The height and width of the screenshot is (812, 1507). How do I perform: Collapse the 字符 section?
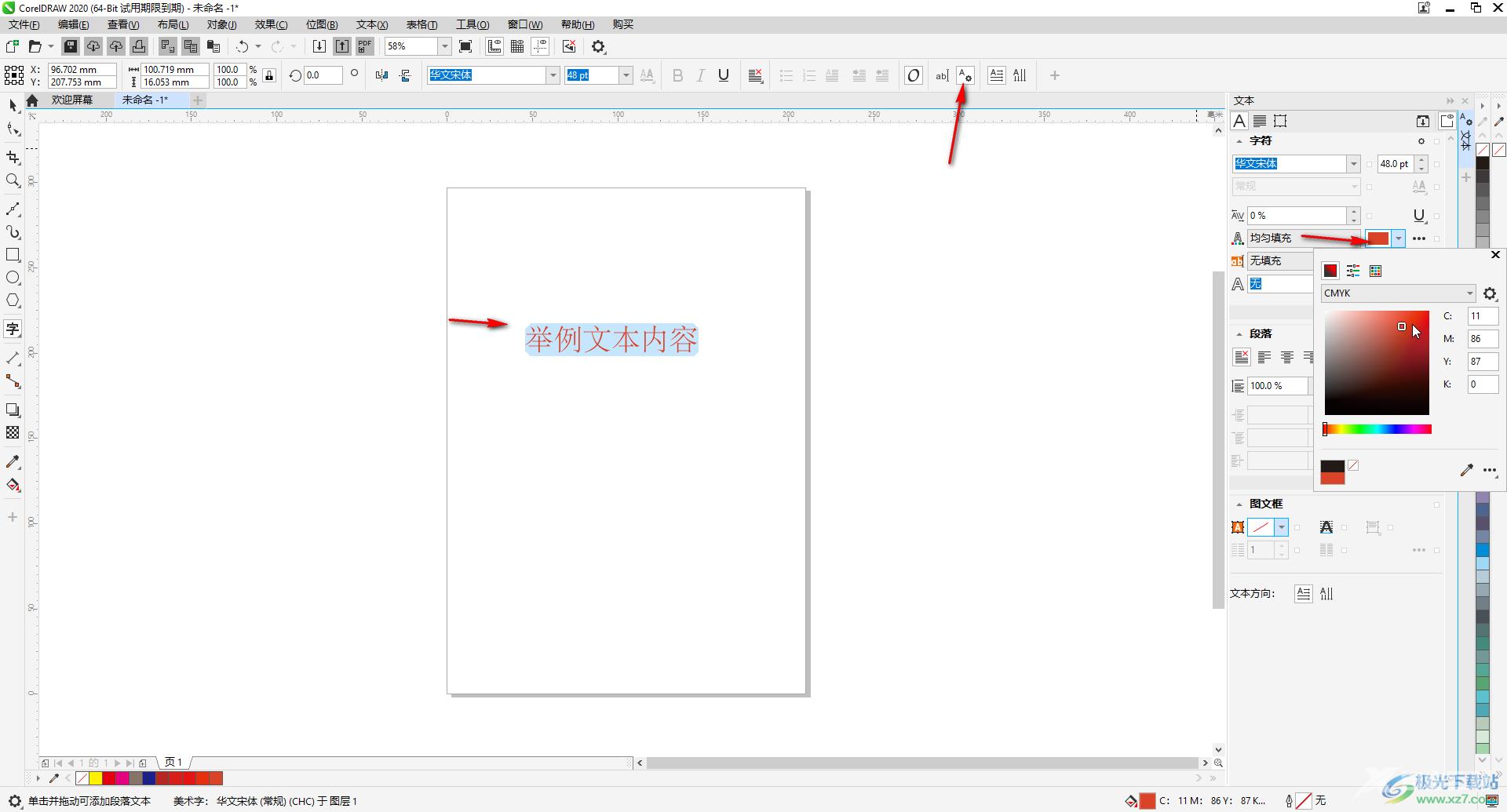point(1239,141)
